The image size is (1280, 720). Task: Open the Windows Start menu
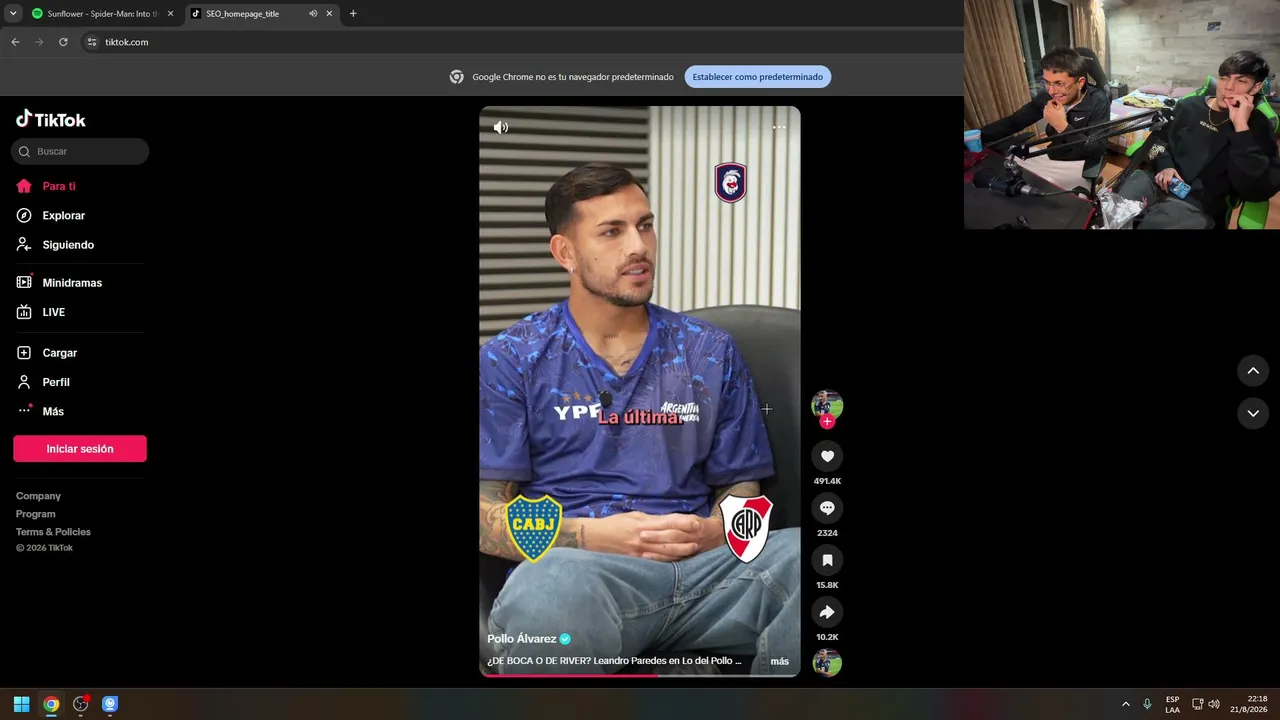(x=21, y=704)
